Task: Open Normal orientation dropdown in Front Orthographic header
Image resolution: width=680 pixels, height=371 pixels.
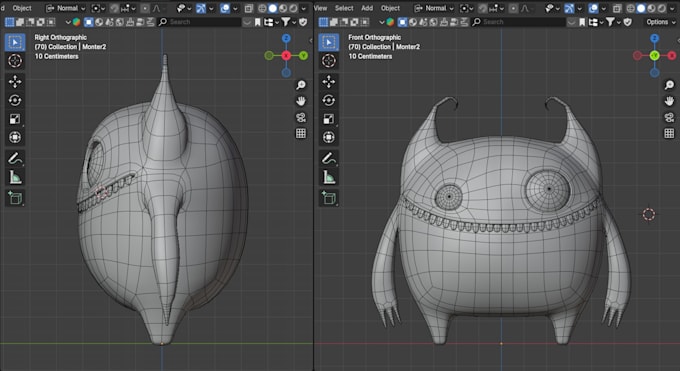Action: 434,9
